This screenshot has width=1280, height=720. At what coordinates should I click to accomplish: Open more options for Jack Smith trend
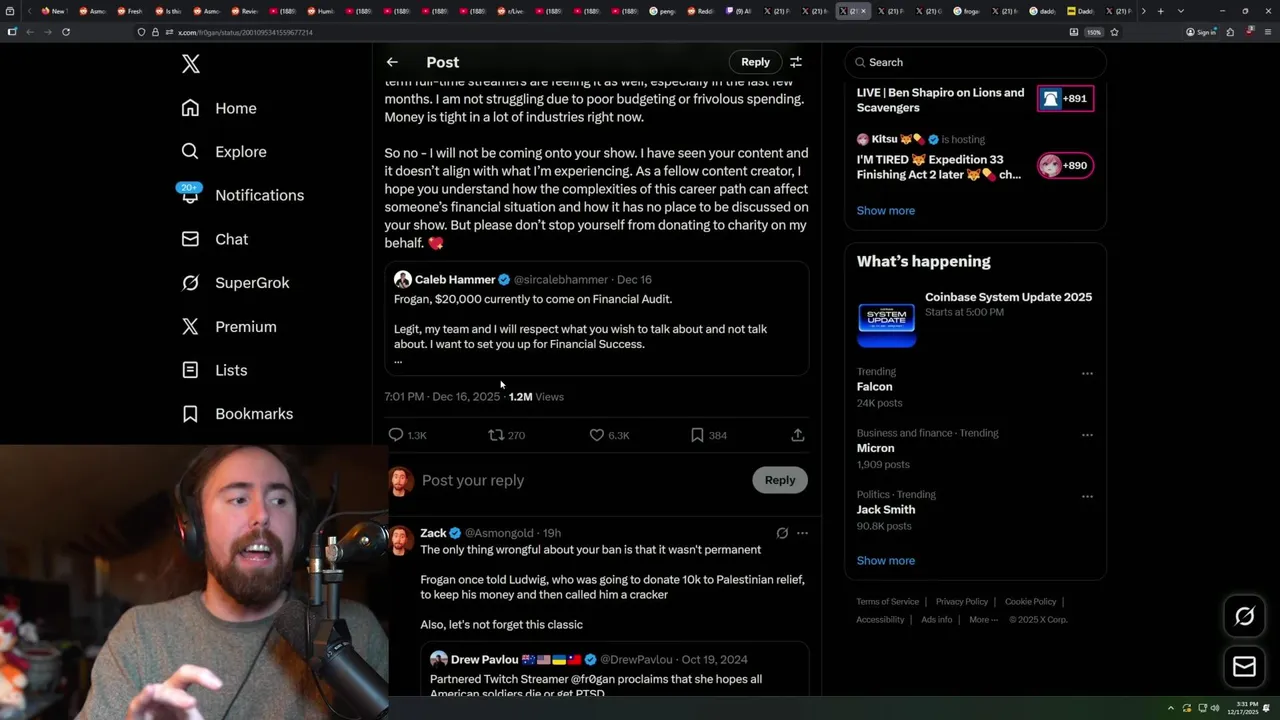pyautogui.click(x=1087, y=496)
